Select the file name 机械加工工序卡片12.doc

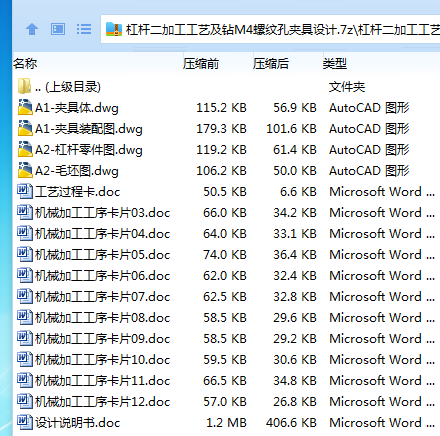(x=103, y=402)
